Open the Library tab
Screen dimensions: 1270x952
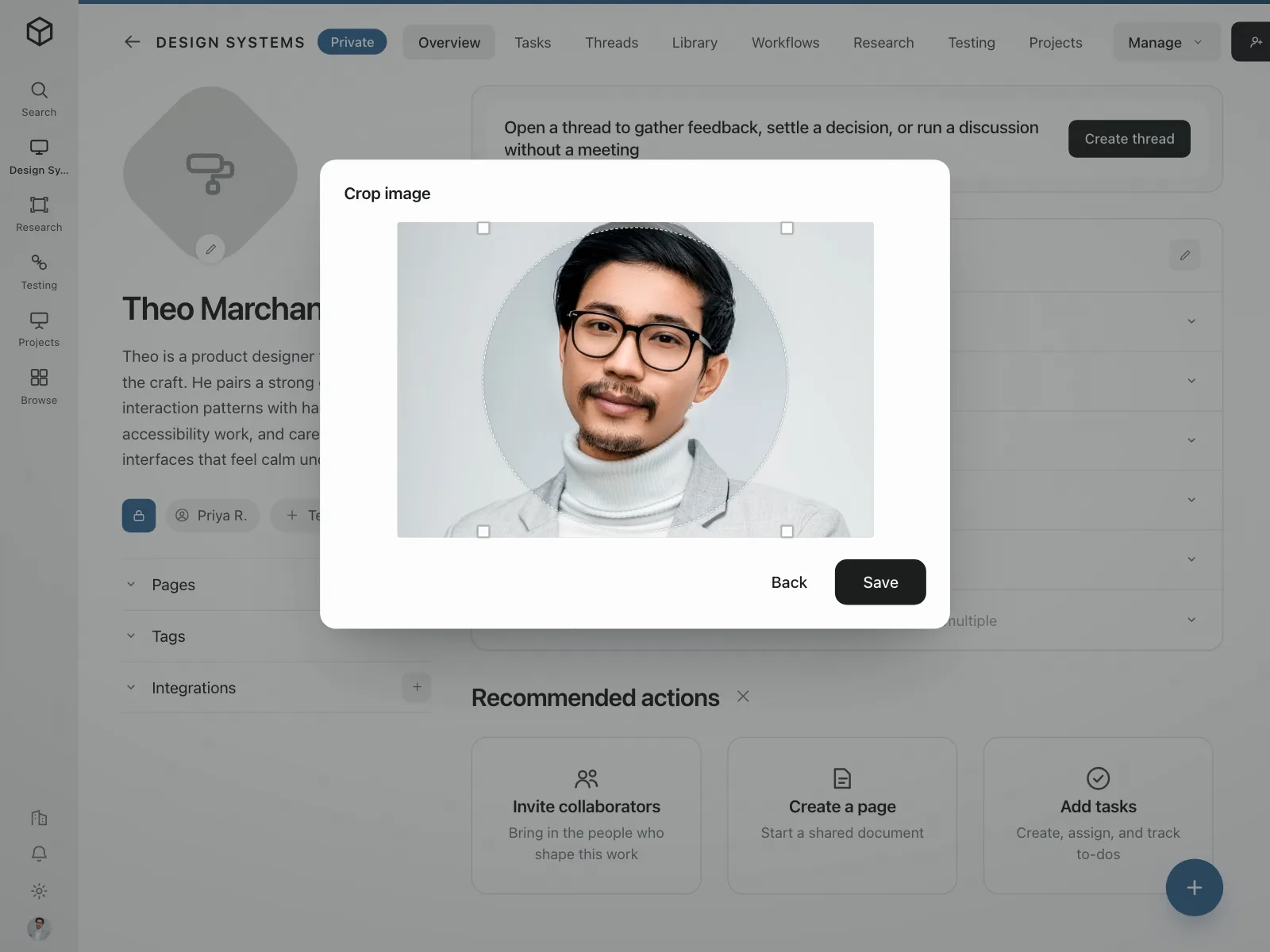pos(695,42)
